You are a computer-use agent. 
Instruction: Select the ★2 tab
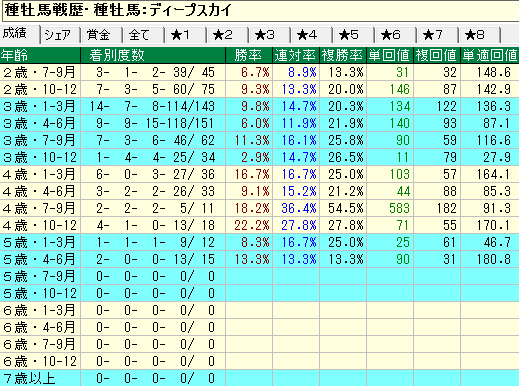[227, 35]
